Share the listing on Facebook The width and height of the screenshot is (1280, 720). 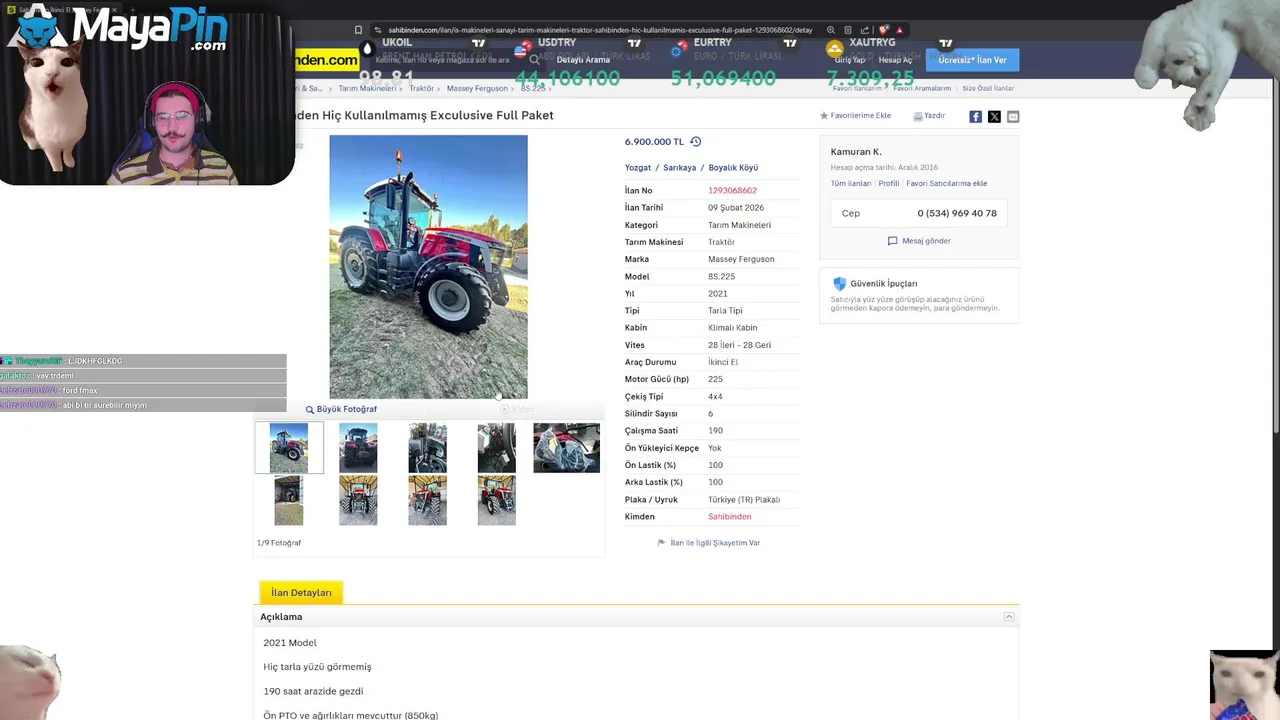(x=975, y=117)
